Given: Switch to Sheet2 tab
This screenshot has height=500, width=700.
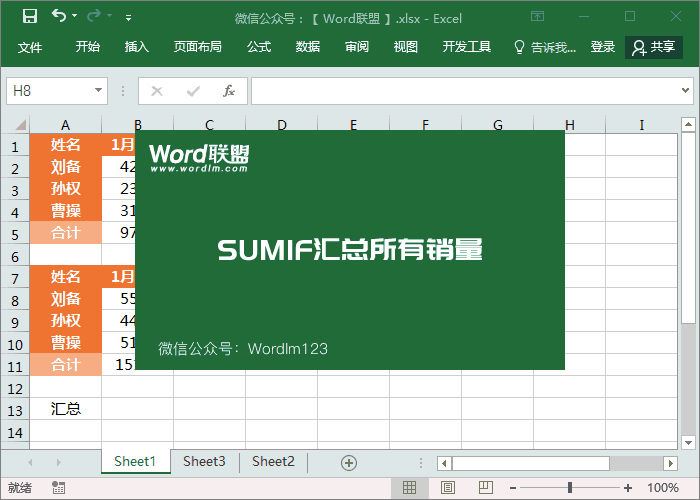Looking at the screenshot, I should point(273,461).
